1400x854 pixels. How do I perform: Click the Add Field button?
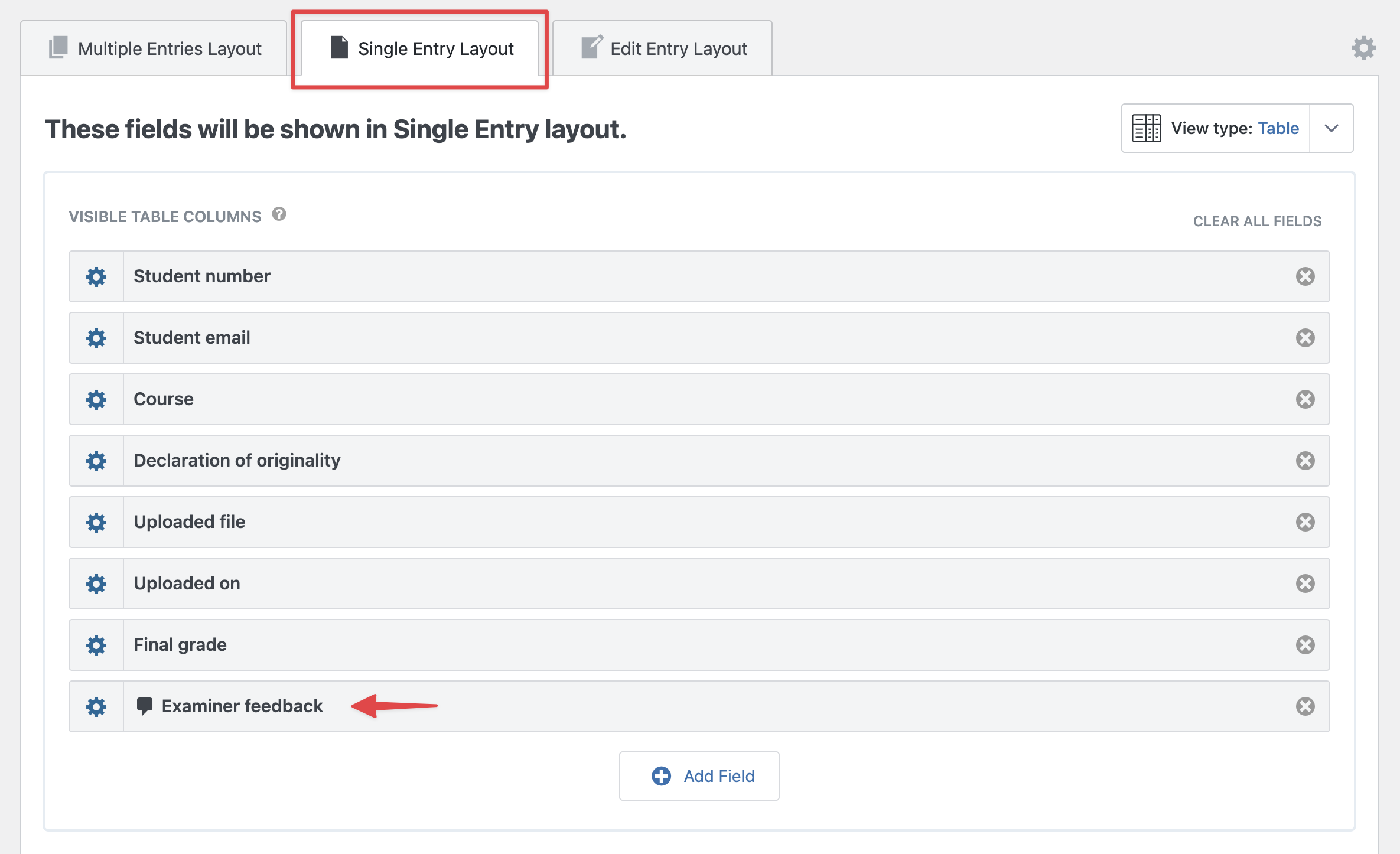pyautogui.click(x=699, y=776)
